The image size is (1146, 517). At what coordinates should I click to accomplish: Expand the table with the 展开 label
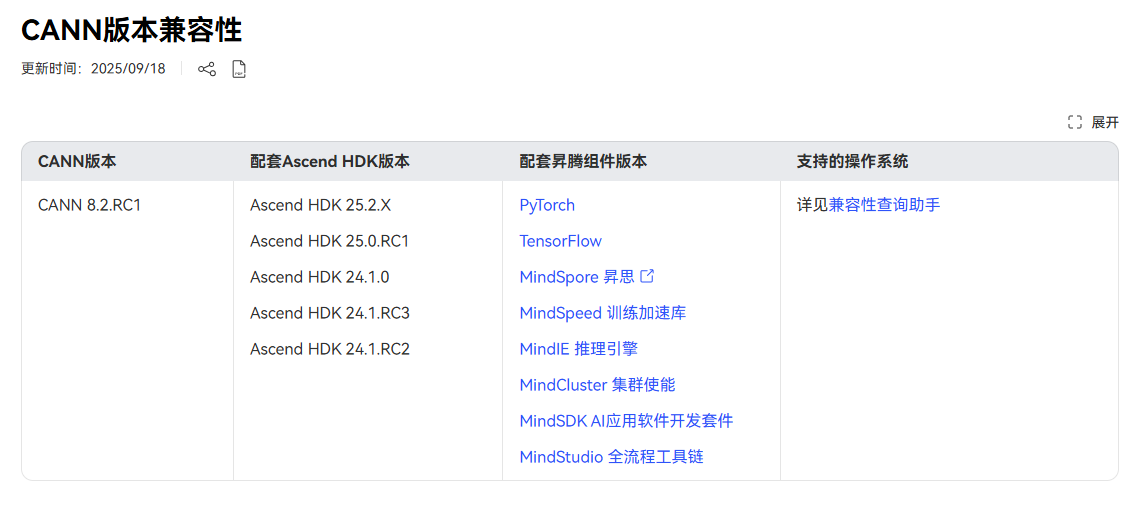click(1105, 122)
